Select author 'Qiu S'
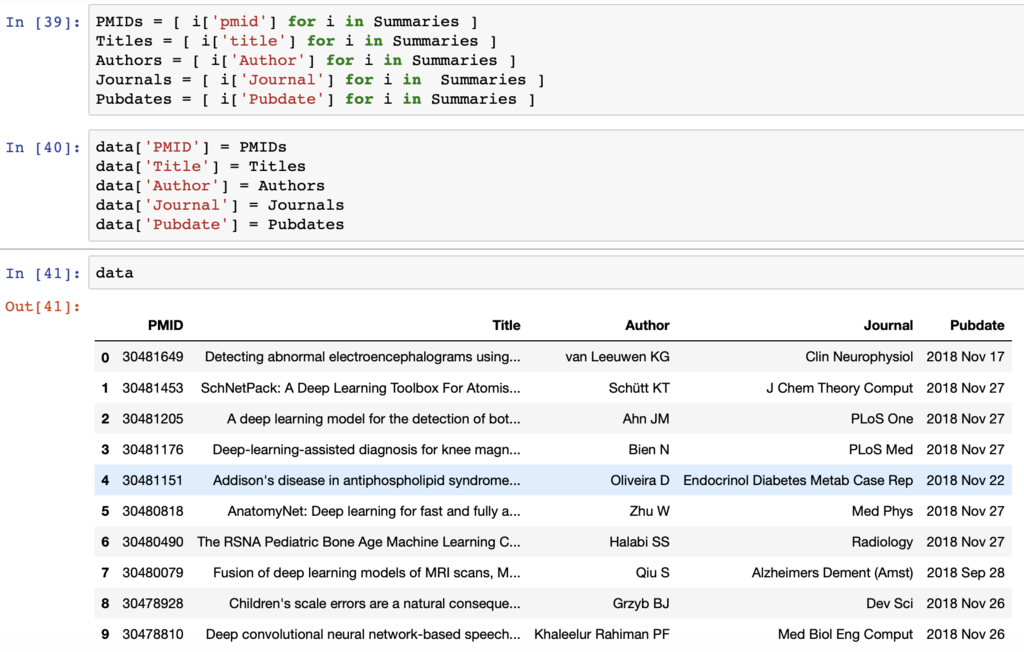 coord(652,572)
